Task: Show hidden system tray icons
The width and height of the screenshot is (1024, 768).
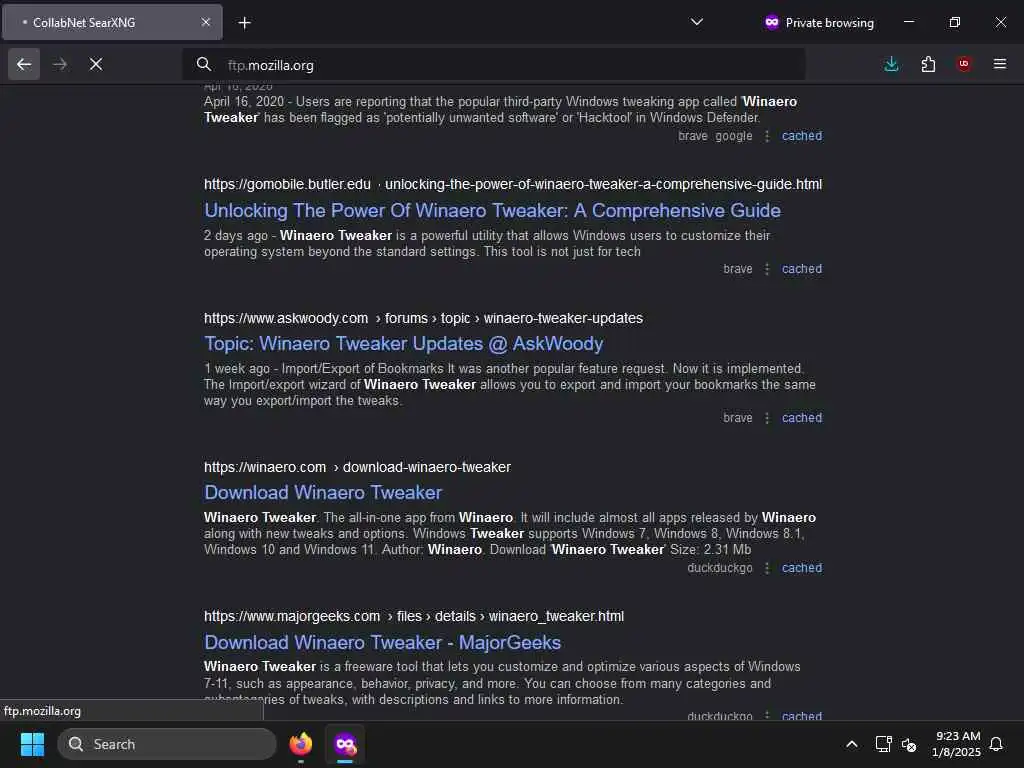Action: click(x=852, y=744)
